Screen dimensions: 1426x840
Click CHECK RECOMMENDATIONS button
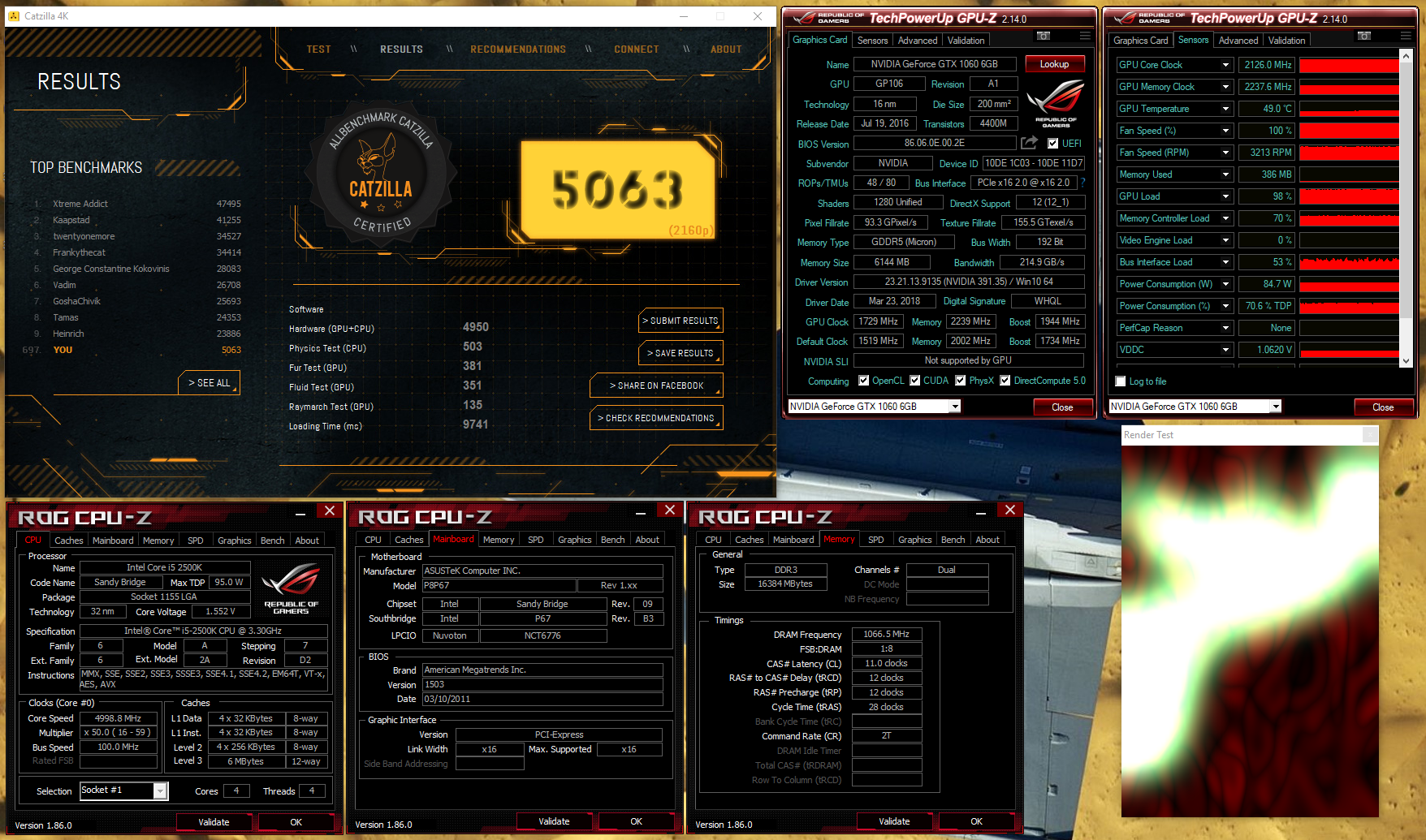[x=656, y=418]
